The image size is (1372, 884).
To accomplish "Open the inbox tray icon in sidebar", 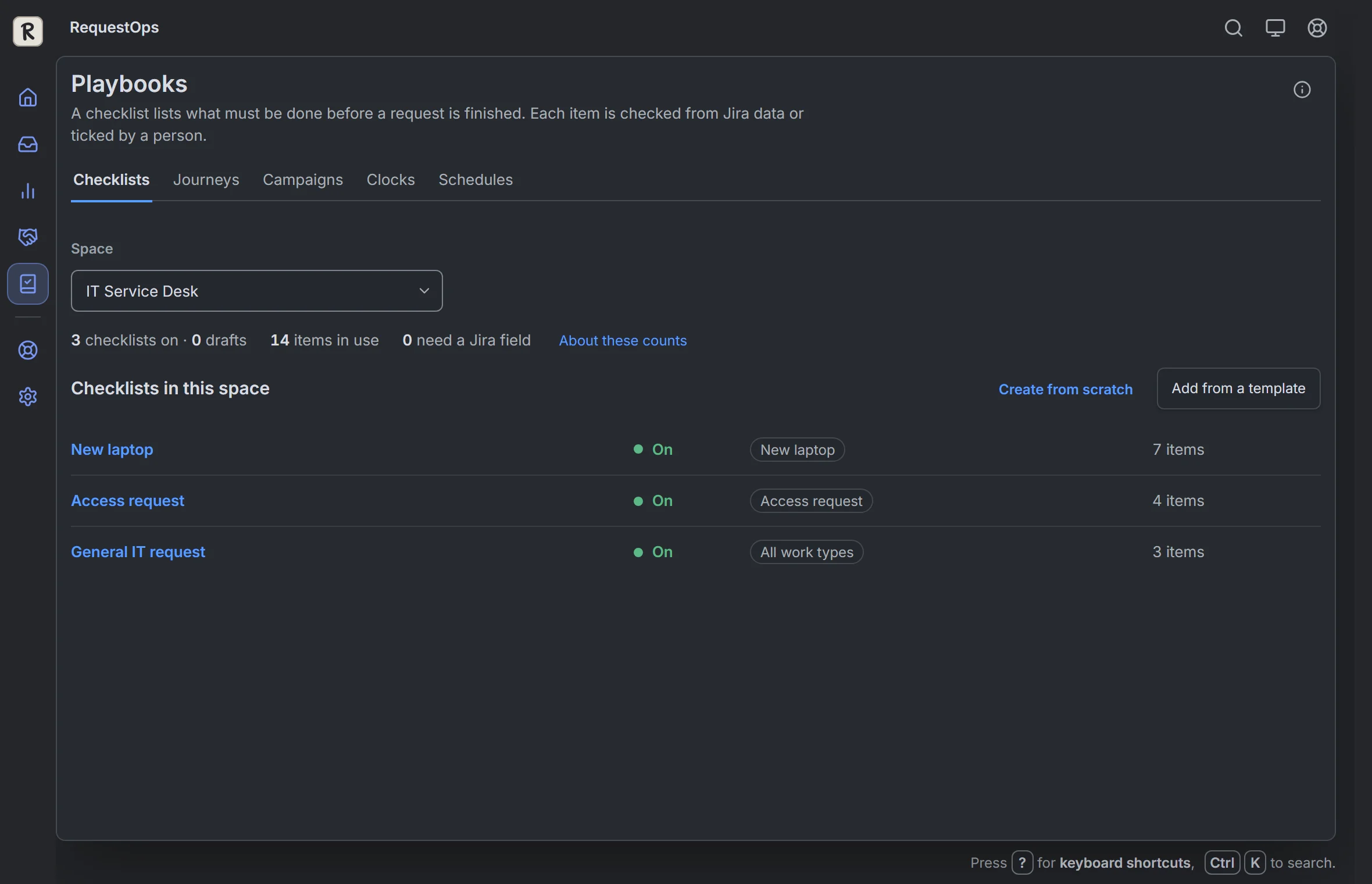I will (28, 144).
